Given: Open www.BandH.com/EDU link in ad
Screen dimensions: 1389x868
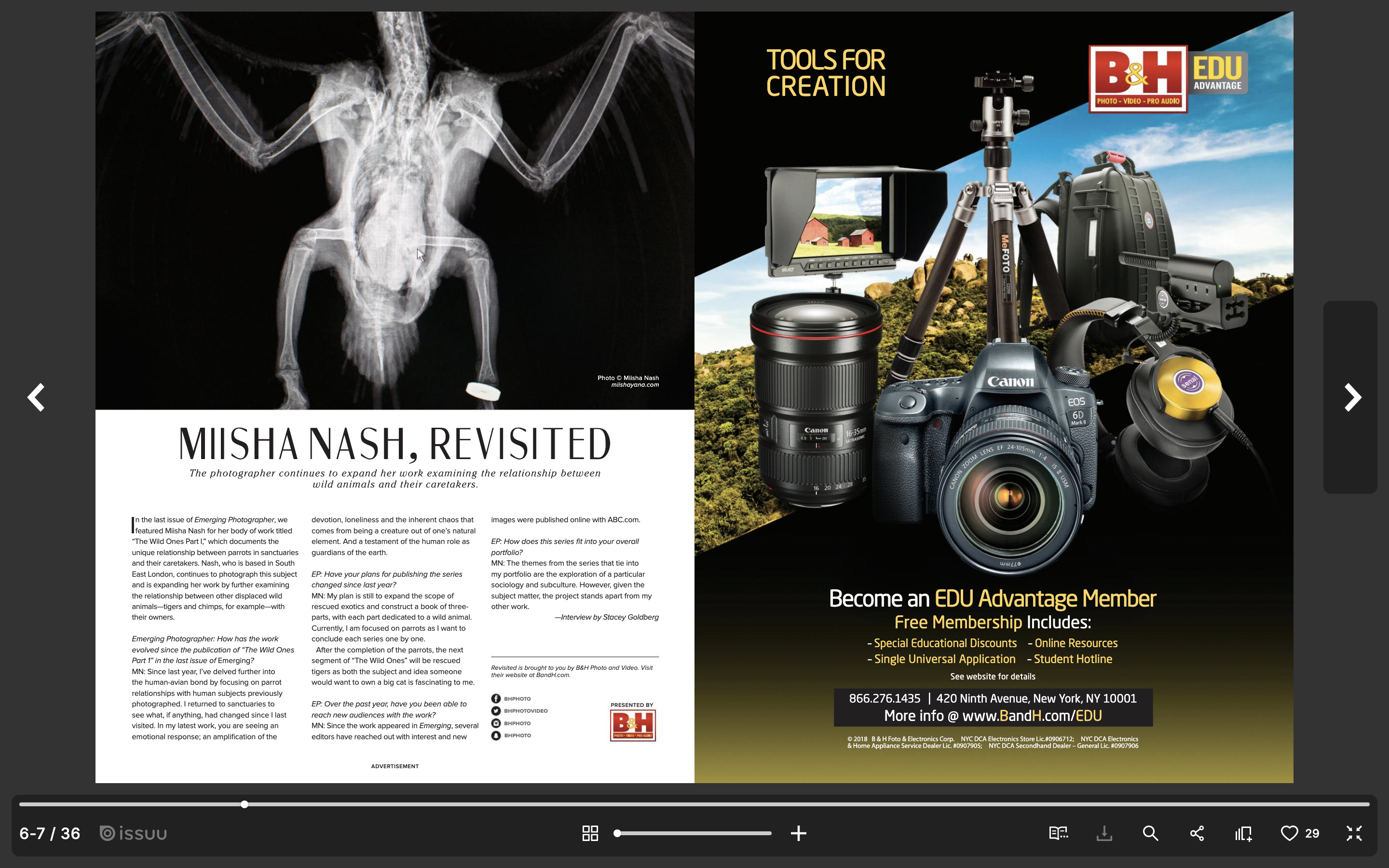Looking at the screenshot, I should (1032, 716).
